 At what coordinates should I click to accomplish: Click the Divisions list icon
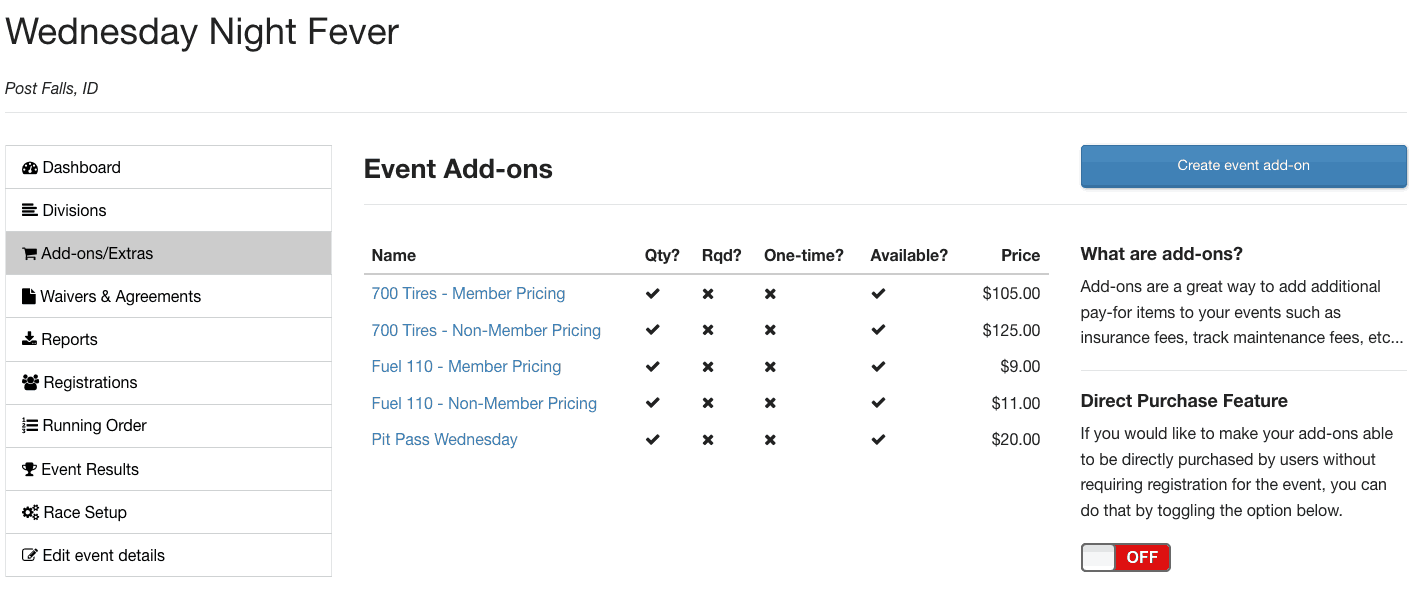coord(30,211)
